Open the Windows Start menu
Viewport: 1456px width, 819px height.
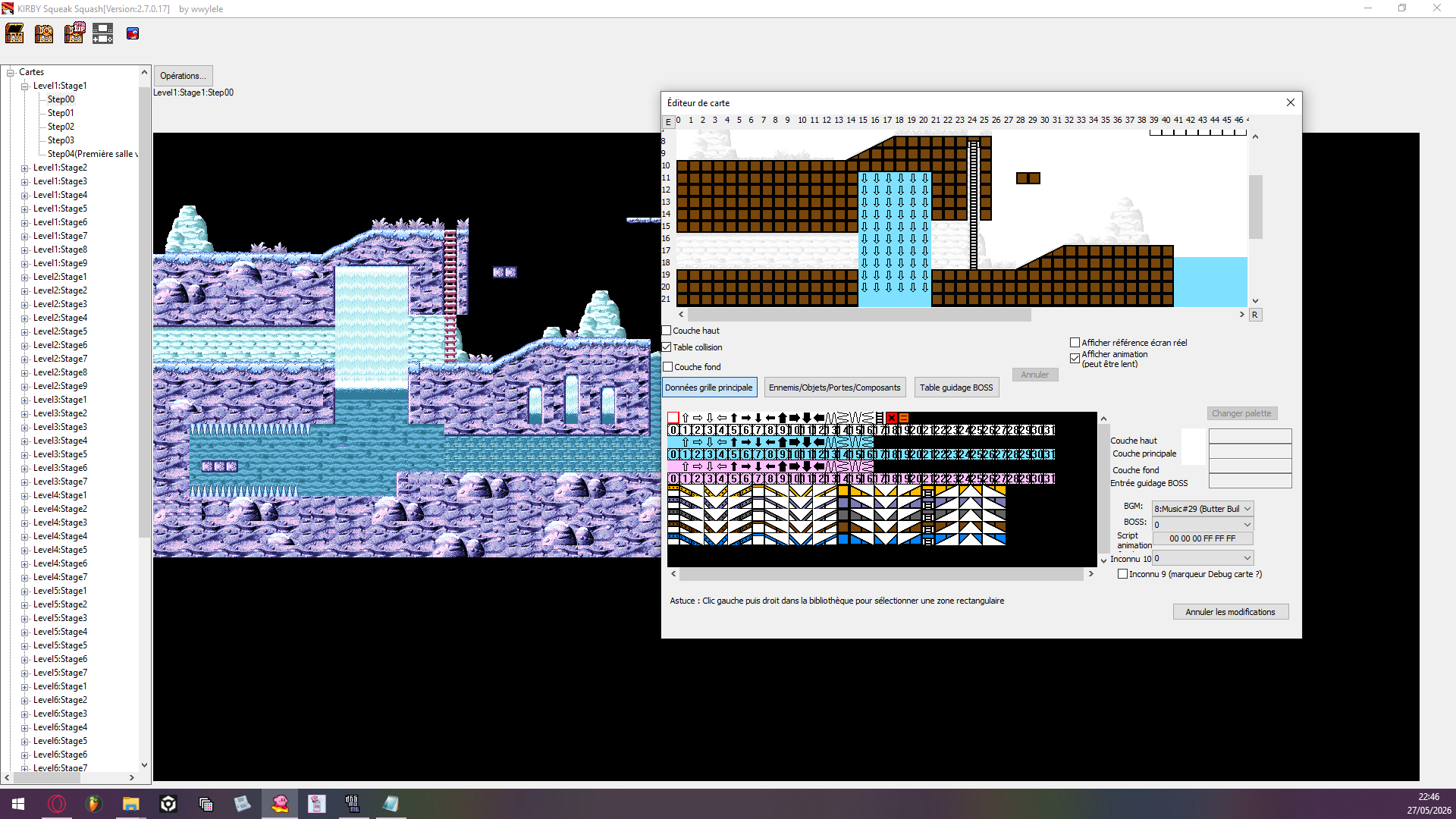click(x=18, y=804)
